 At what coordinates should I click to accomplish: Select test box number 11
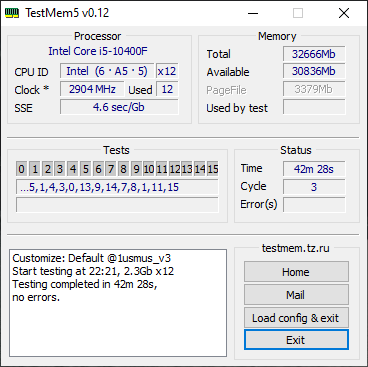click(162, 169)
